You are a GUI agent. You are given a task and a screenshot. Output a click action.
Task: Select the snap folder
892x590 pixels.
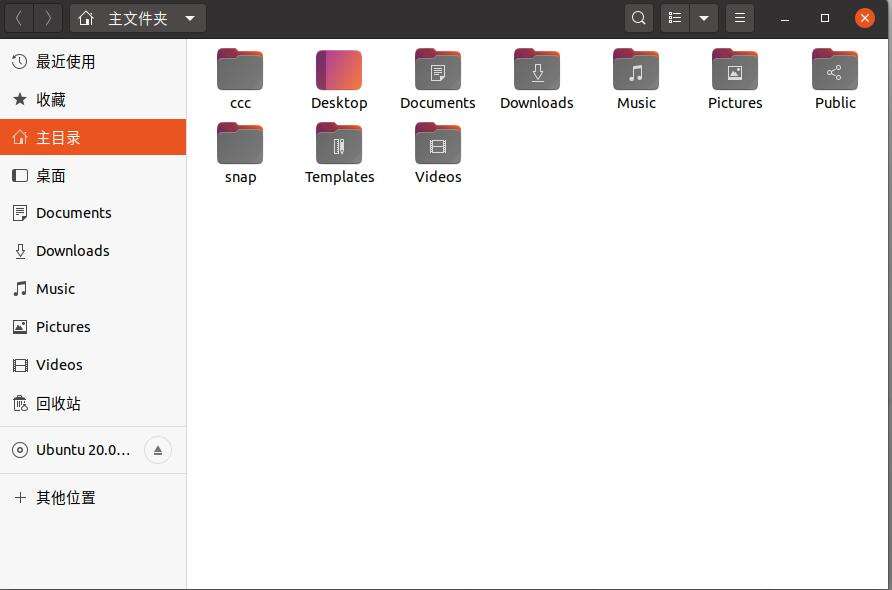pyautogui.click(x=240, y=145)
